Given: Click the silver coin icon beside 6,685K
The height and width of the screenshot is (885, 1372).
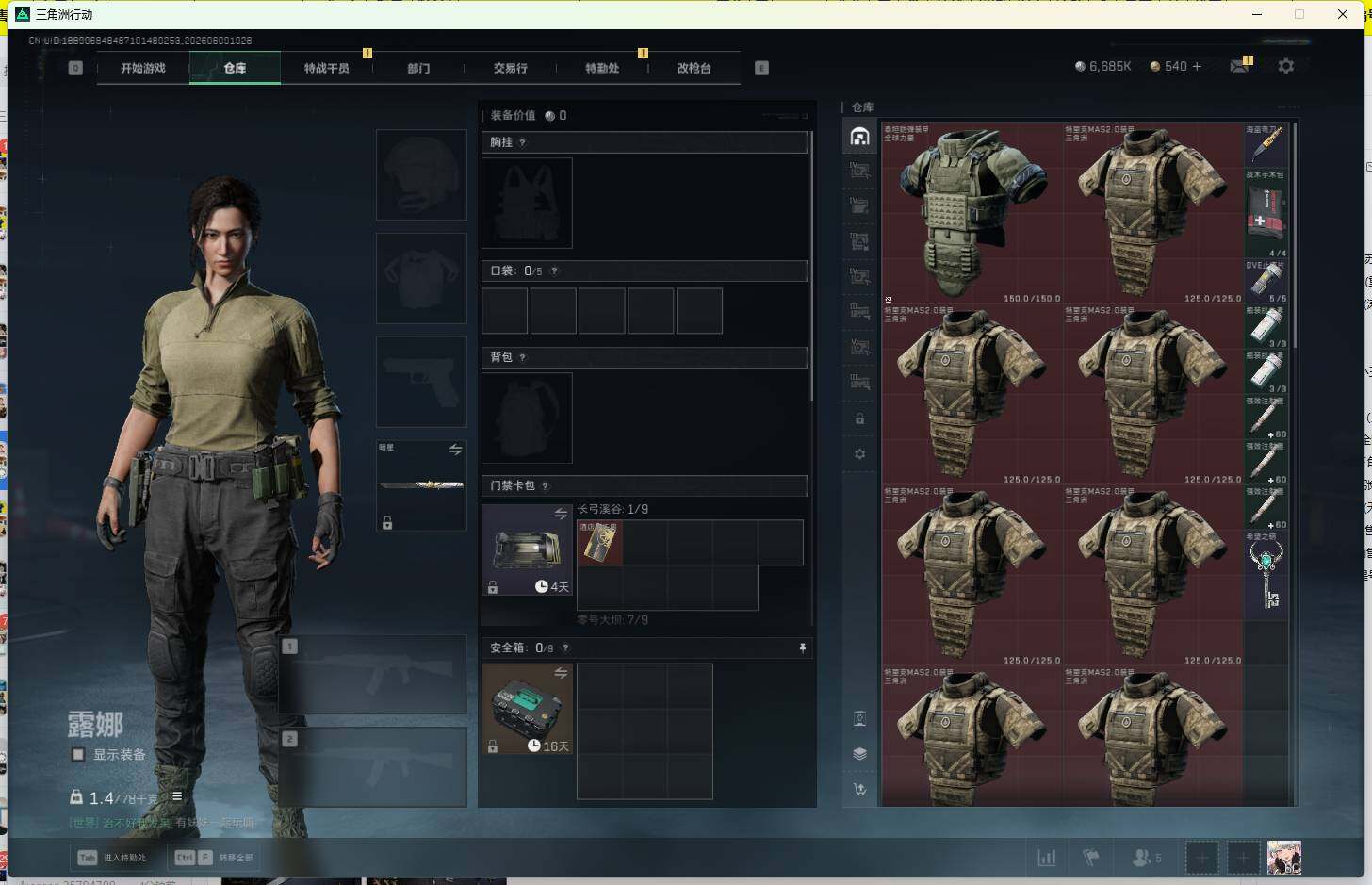Looking at the screenshot, I should (1080, 67).
